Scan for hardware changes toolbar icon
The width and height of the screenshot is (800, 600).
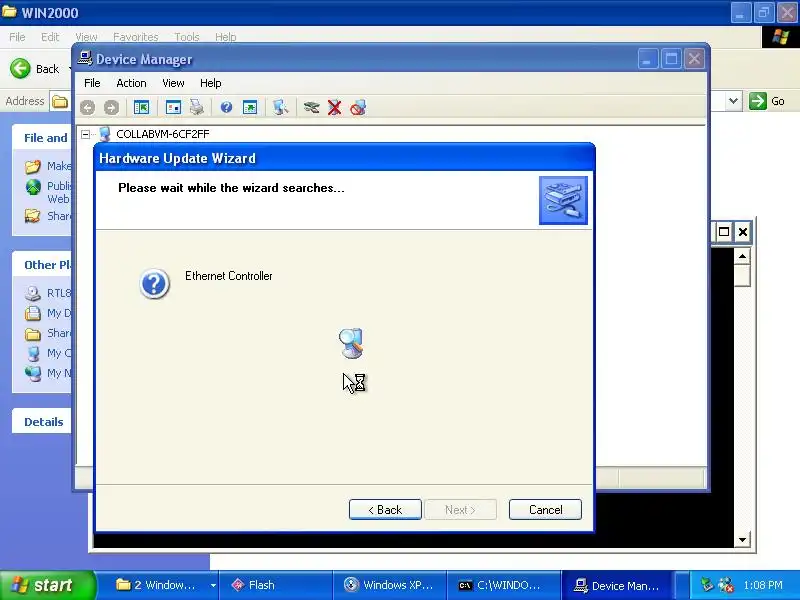point(280,108)
